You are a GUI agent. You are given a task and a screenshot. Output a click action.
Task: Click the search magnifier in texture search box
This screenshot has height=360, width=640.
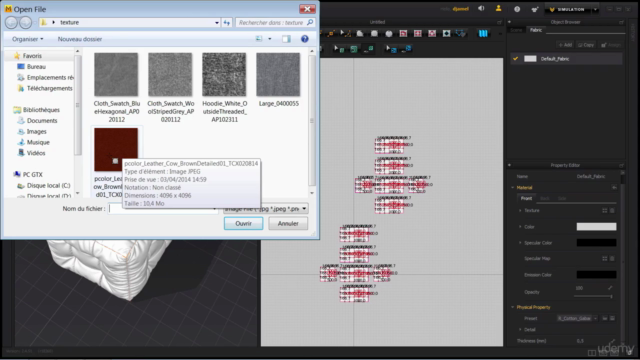[310, 22]
